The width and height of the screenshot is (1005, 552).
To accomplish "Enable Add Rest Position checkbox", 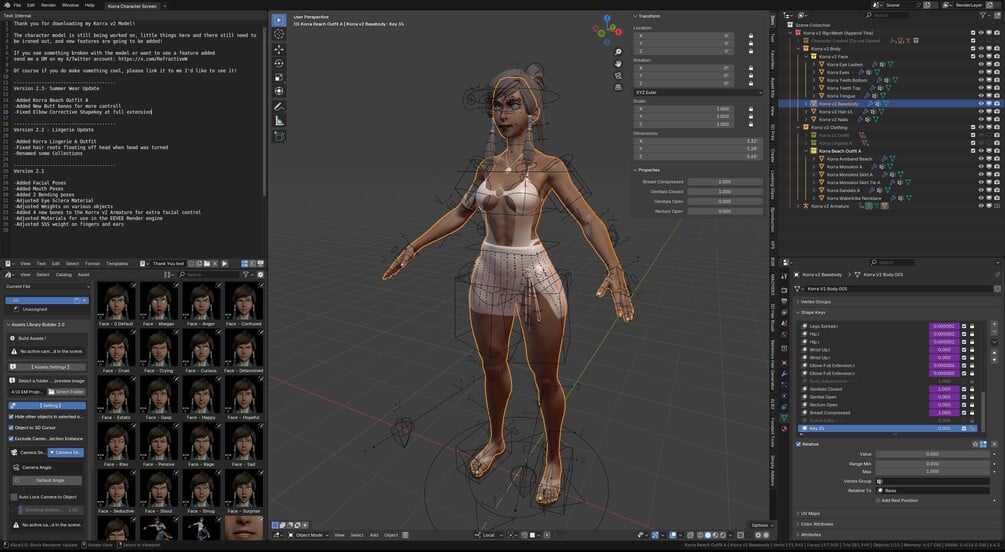I will pyautogui.click(x=878, y=501).
